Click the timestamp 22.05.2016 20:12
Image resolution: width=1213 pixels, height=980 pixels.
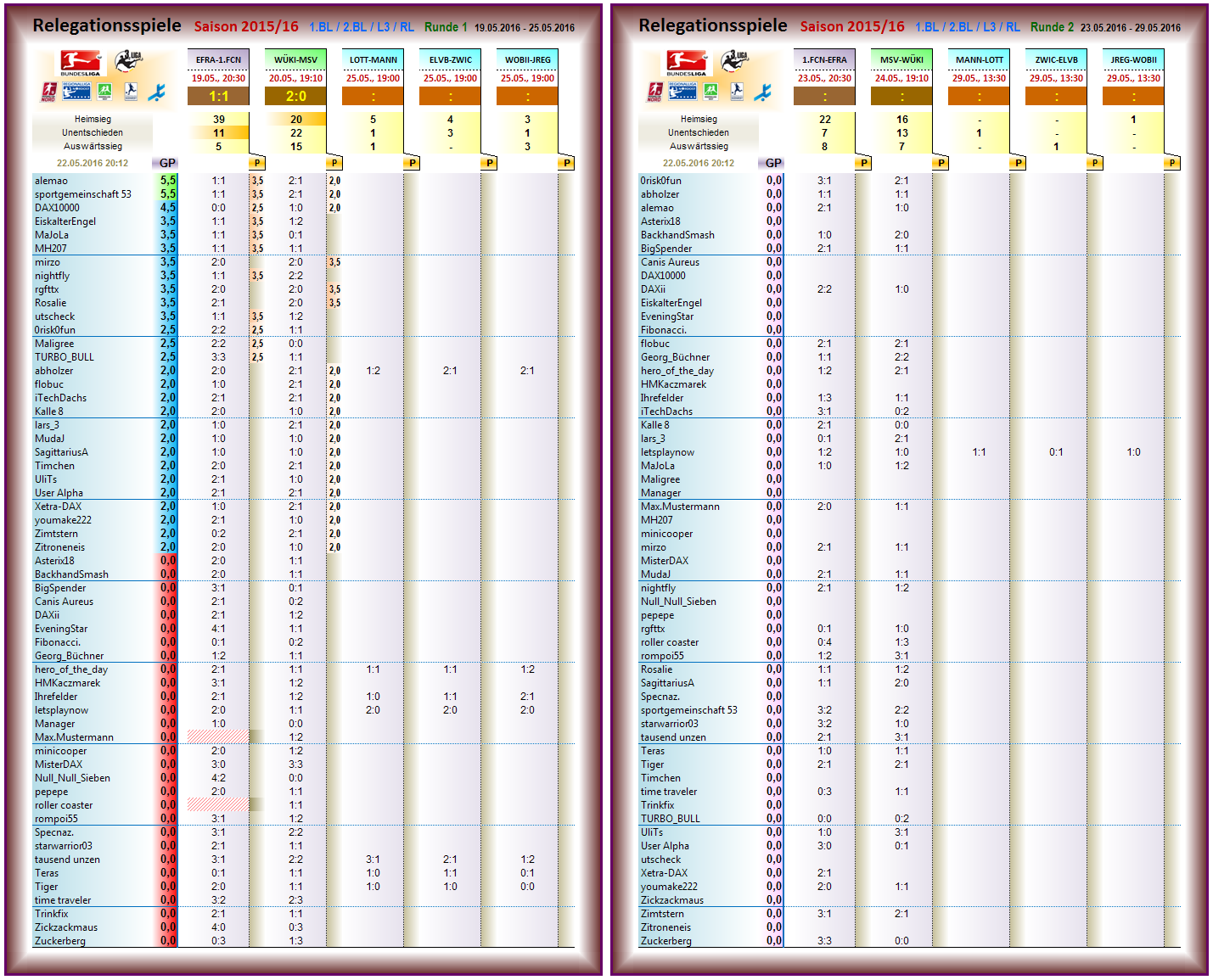point(90,162)
